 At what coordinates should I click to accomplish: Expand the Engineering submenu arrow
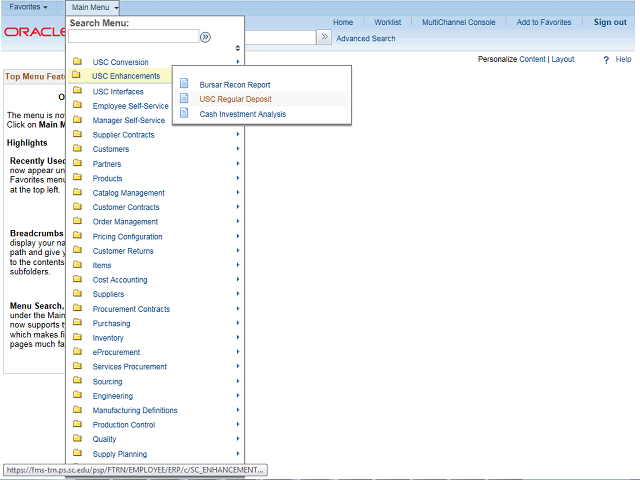(238, 395)
